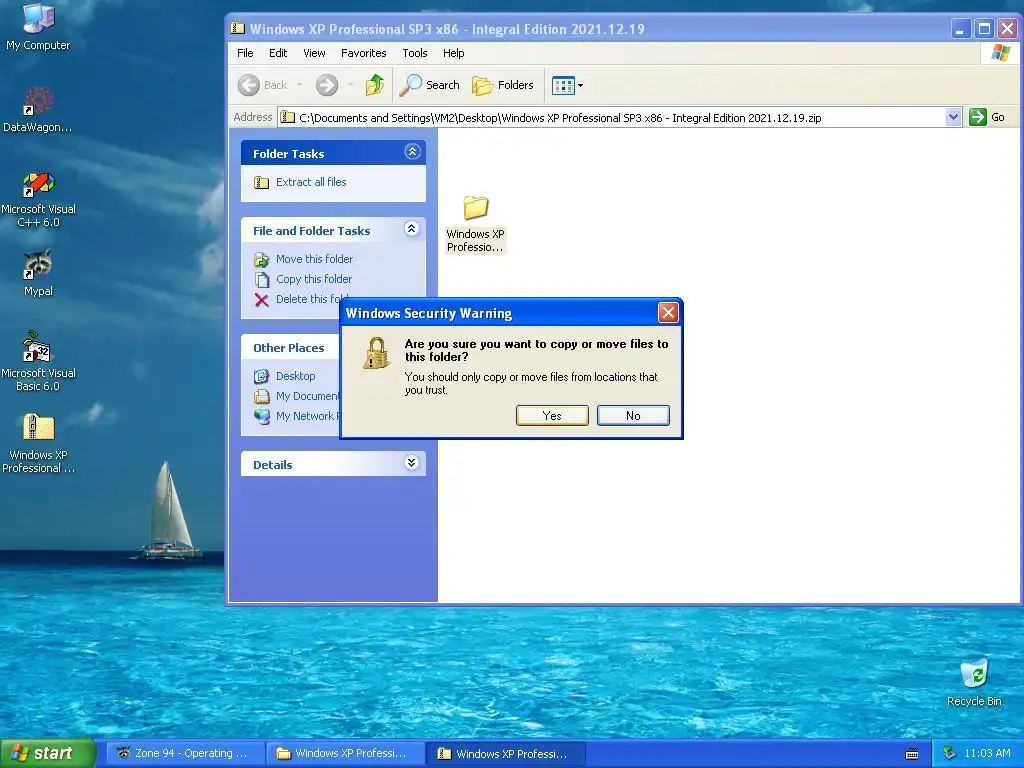The height and width of the screenshot is (768, 1024).
Task: Expand the Details panel
Action: pos(412,463)
